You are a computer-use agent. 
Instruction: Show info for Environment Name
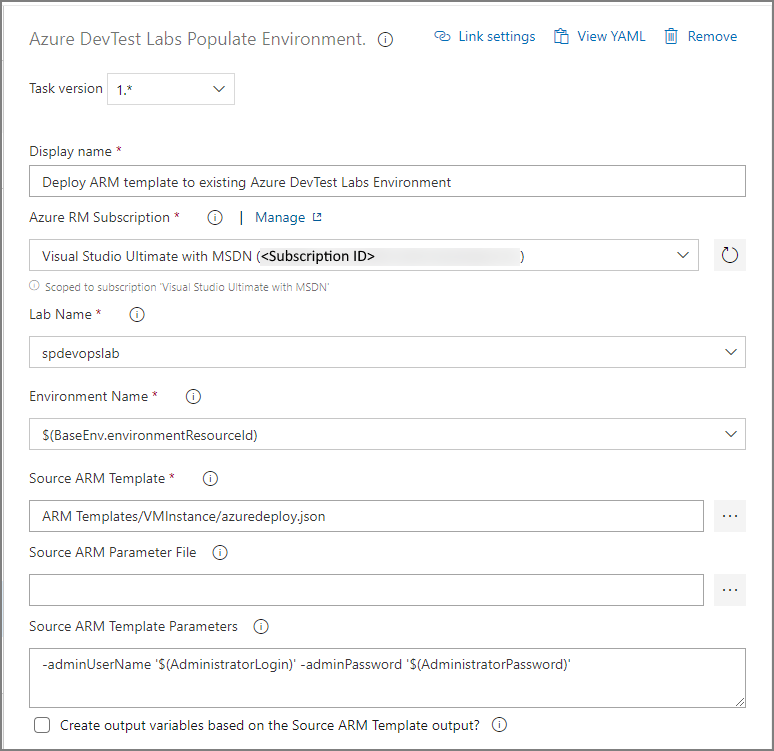(x=193, y=396)
